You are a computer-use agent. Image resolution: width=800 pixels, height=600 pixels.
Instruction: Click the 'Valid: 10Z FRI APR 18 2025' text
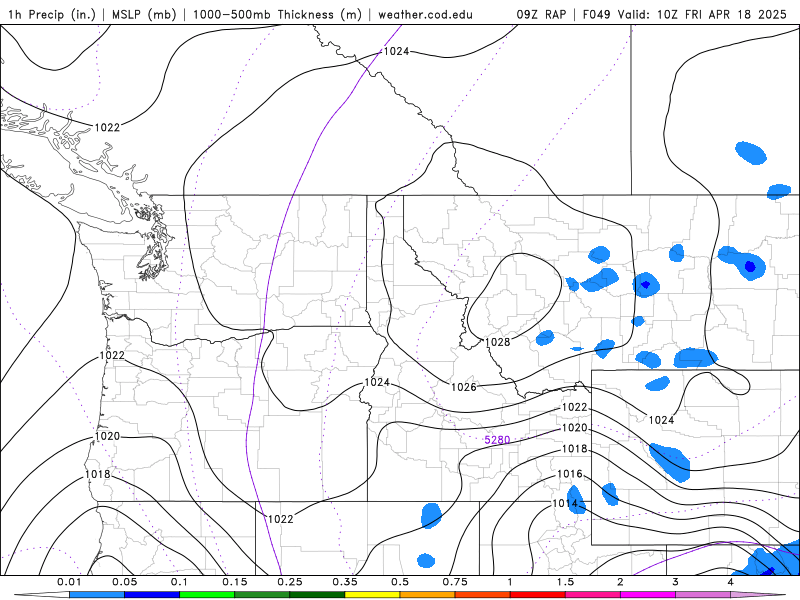pyautogui.click(x=702, y=14)
